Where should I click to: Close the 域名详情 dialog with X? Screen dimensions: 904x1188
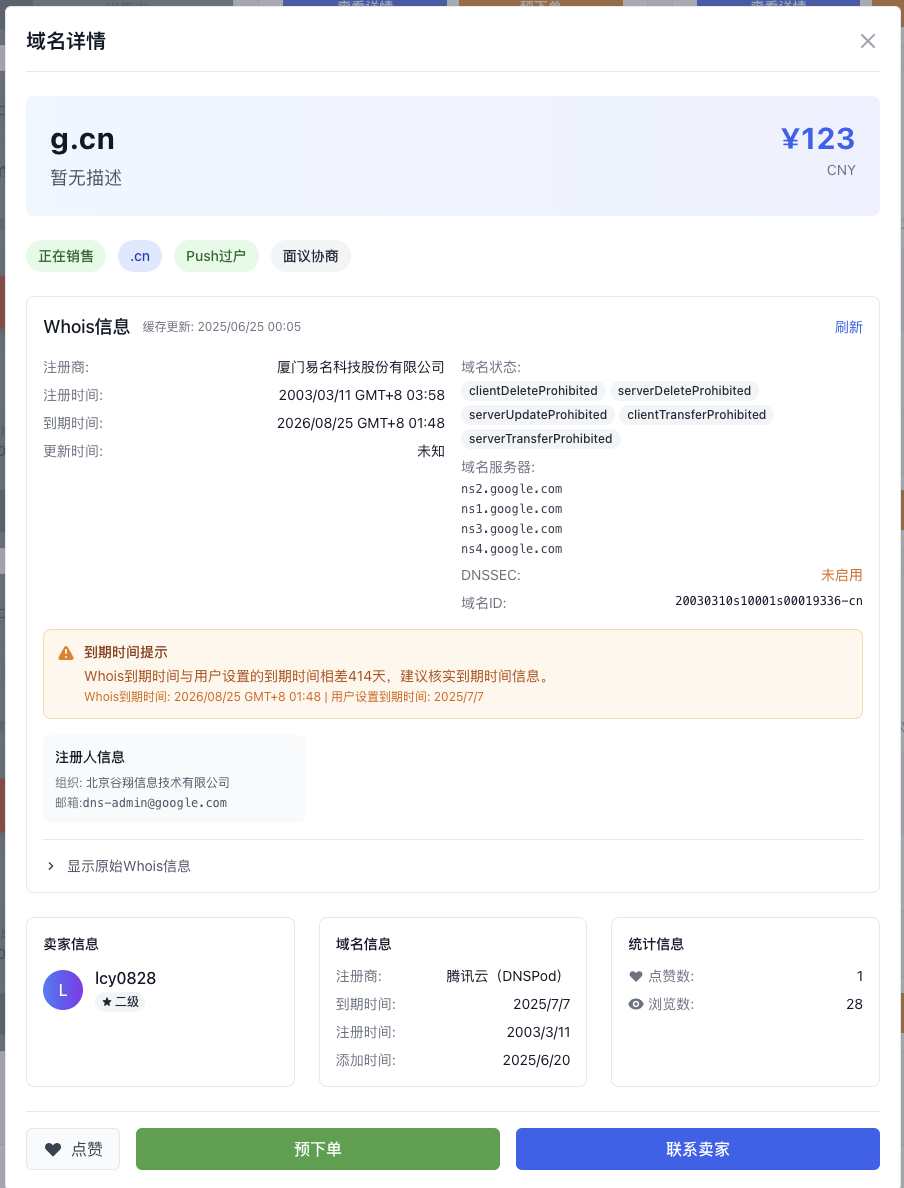click(x=868, y=41)
